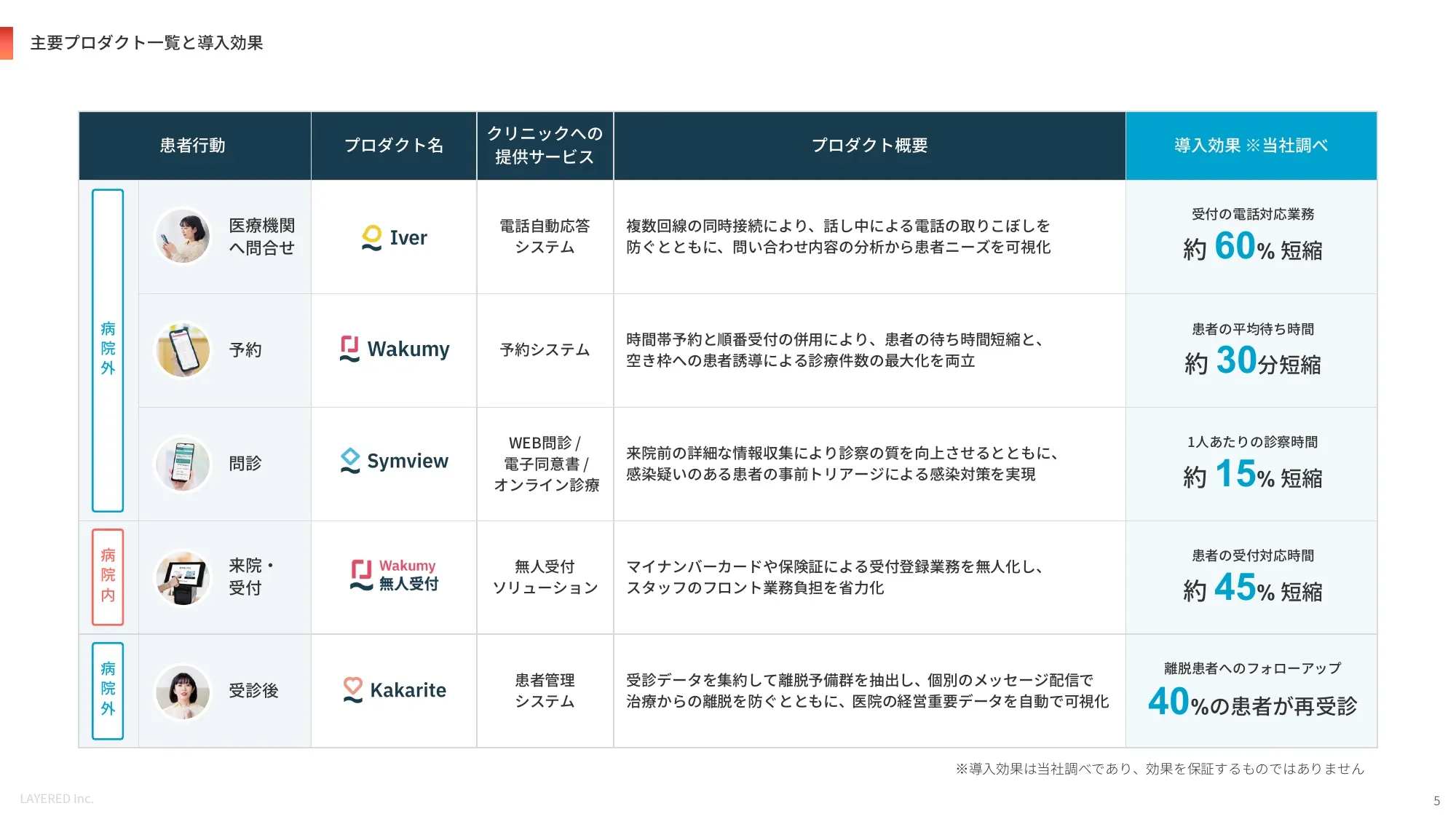Click the Iver description starting 複数回線の同時接続
Viewport: 1456px width, 819px height.
(839, 237)
